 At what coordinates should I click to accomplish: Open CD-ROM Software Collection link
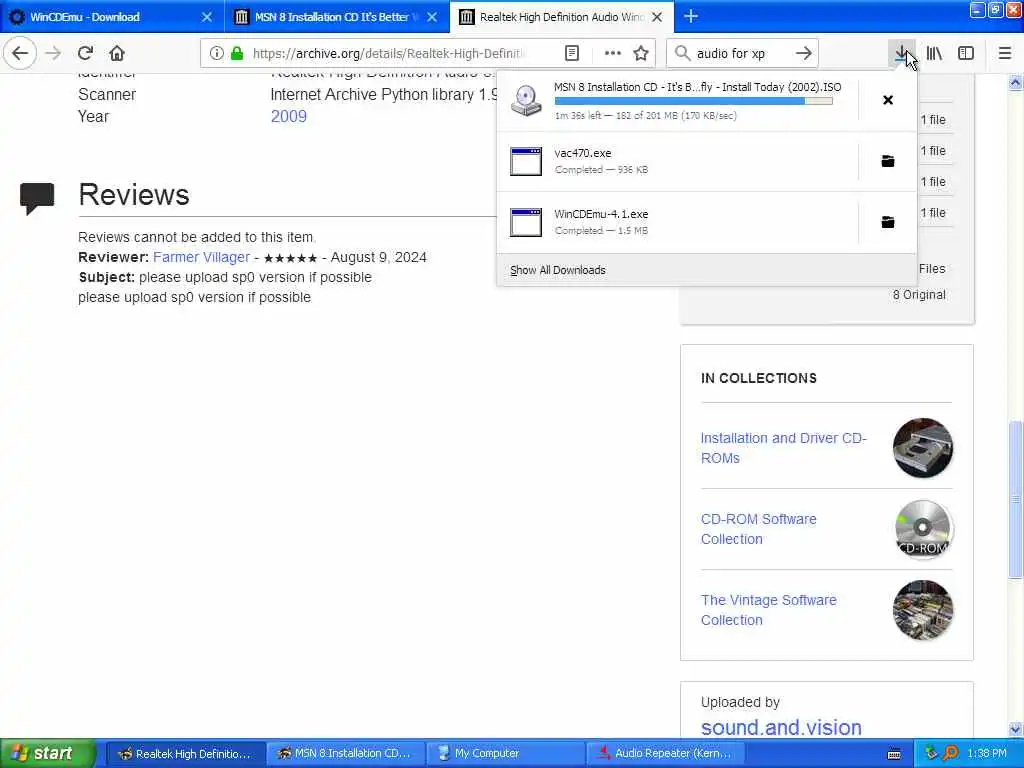pos(758,529)
